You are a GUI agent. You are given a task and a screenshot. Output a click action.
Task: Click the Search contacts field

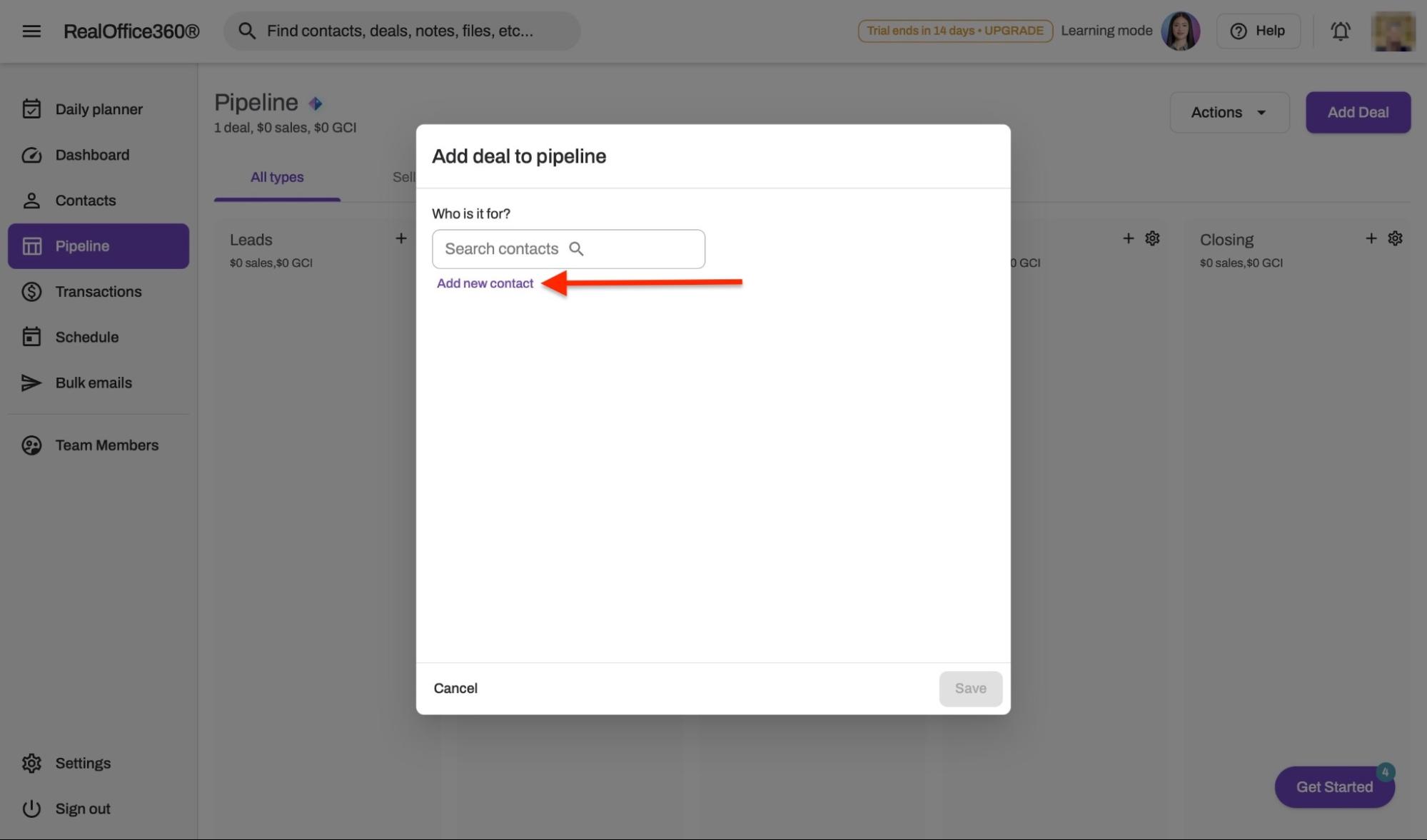click(x=568, y=249)
